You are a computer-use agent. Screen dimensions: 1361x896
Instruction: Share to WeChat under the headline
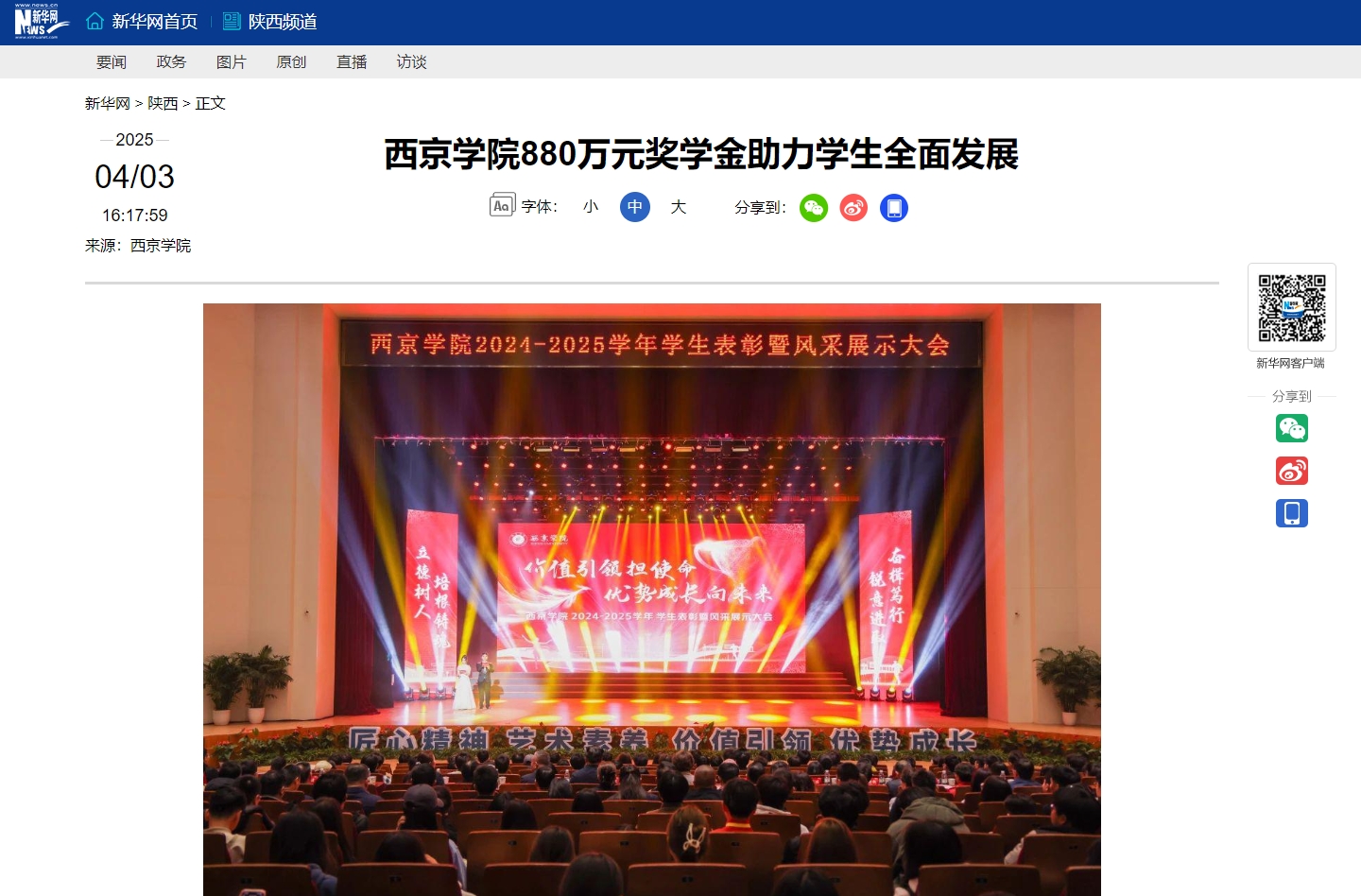pyautogui.click(x=814, y=208)
